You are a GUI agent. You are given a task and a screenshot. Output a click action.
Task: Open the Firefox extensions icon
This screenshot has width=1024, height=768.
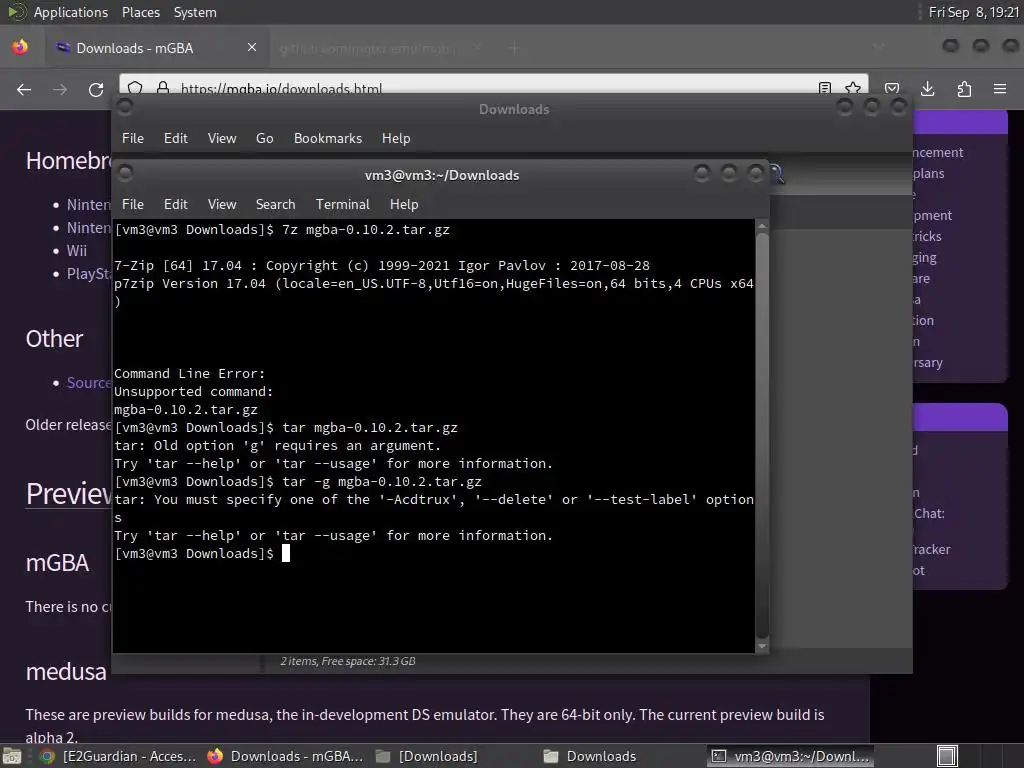(964, 89)
